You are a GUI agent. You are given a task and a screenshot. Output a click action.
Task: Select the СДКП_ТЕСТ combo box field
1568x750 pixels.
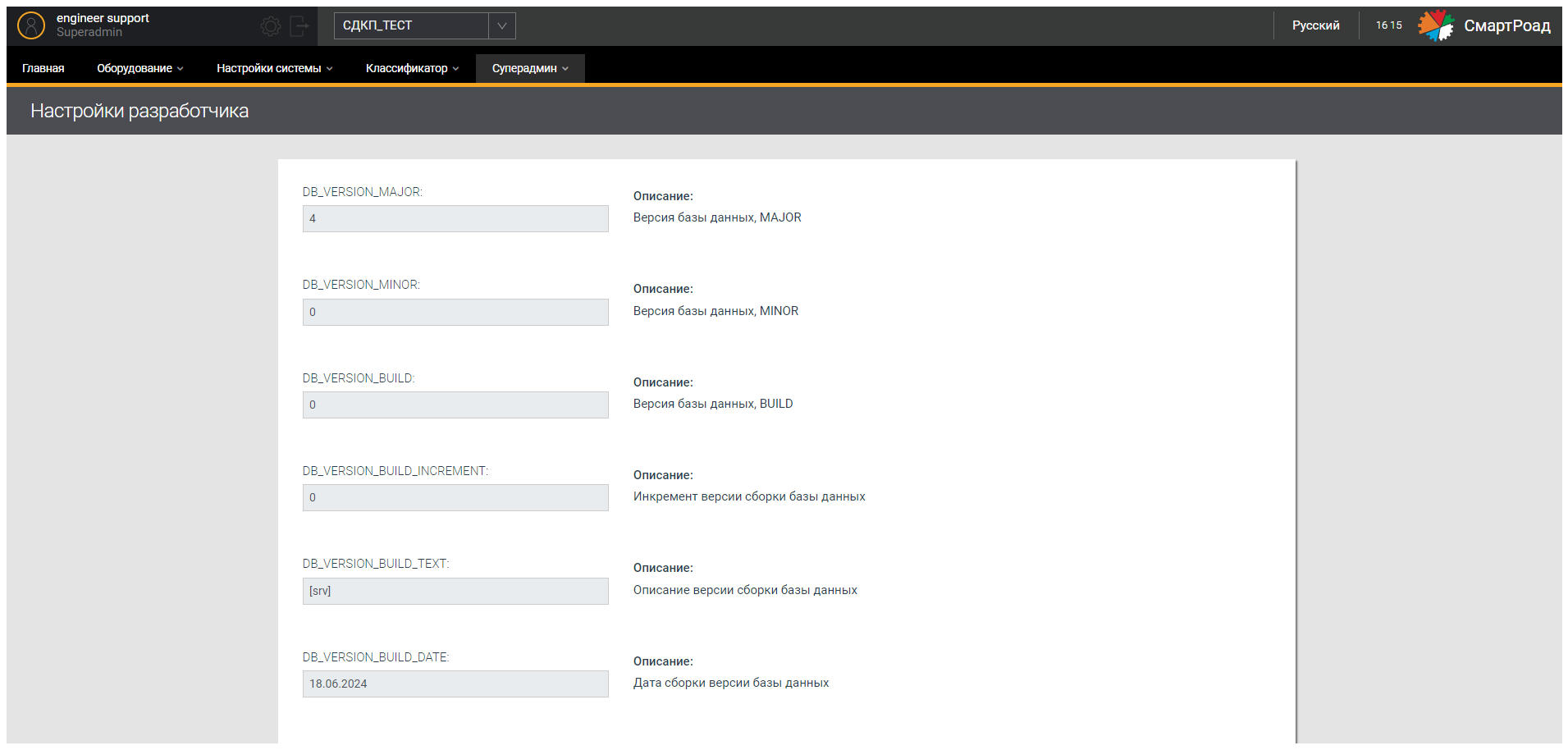point(425,25)
